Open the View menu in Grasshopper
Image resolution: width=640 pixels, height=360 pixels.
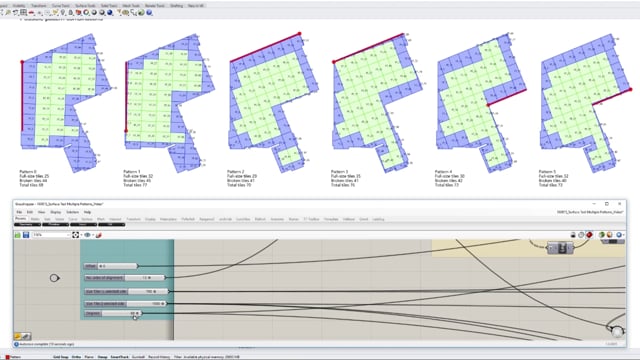point(42,212)
